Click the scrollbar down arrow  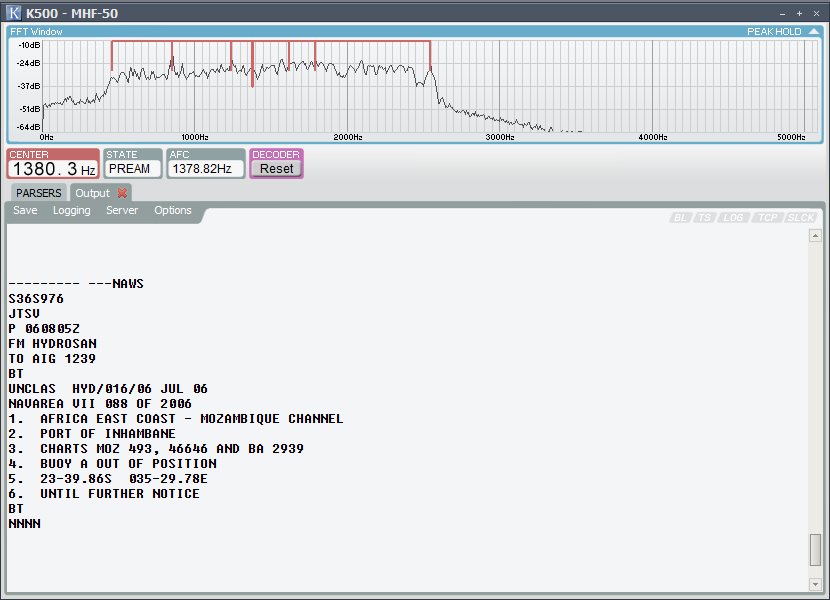click(815, 584)
